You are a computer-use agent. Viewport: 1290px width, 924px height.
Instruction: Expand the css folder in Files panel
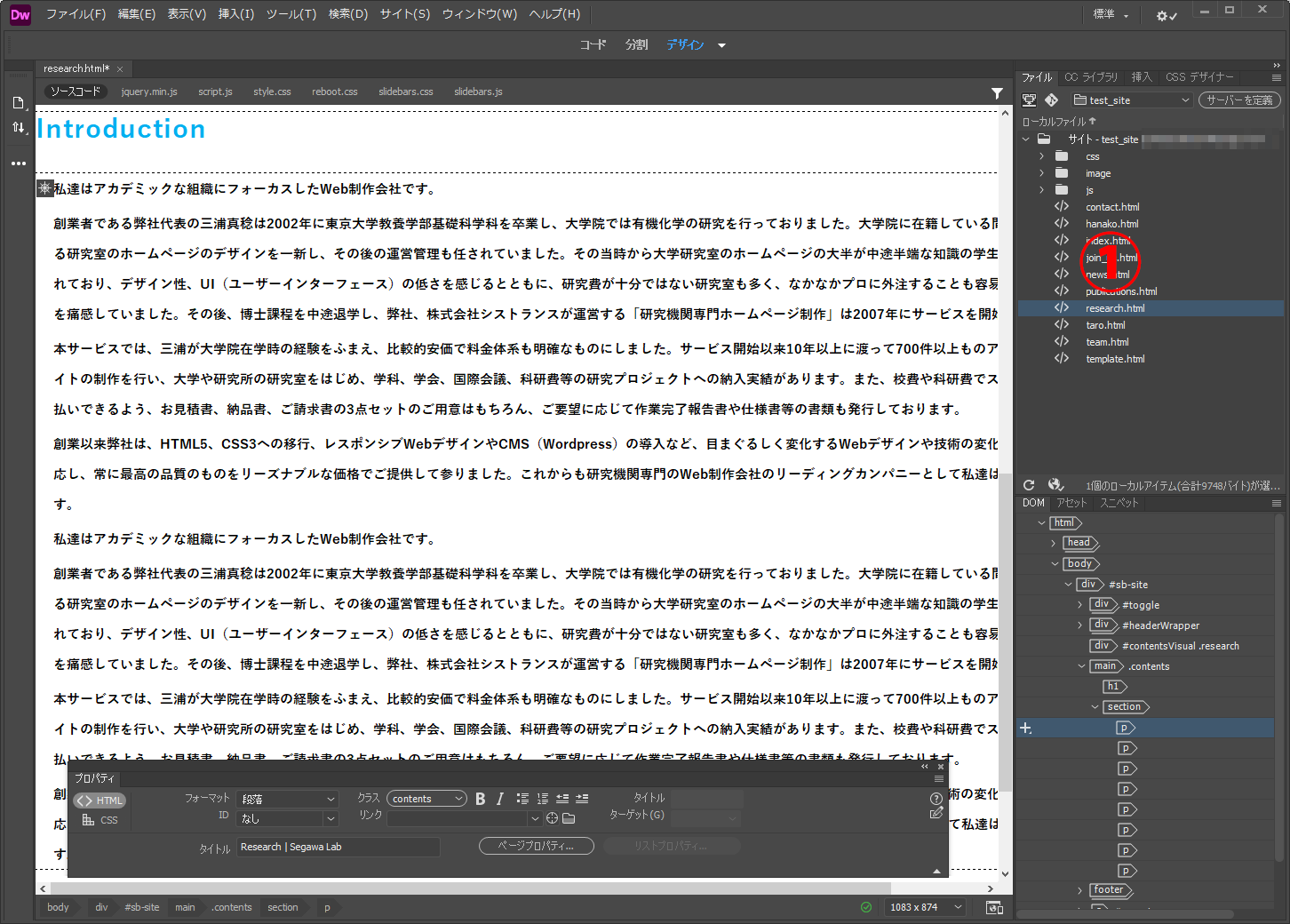click(x=1042, y=156)
